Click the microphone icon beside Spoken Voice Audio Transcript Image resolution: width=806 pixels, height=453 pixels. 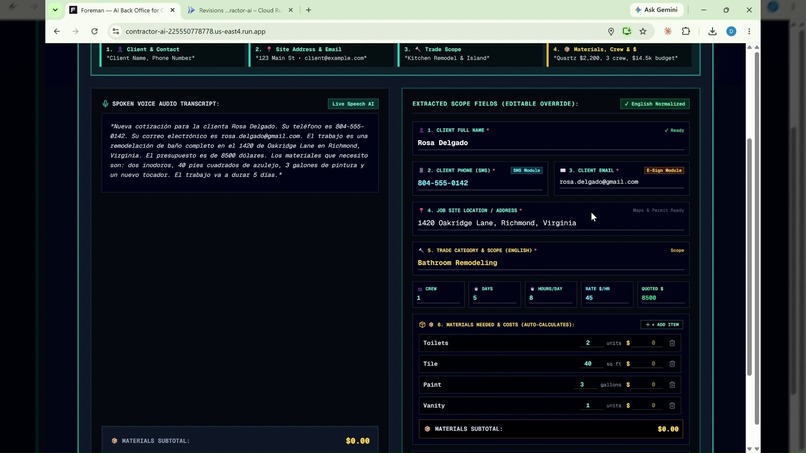105,104
